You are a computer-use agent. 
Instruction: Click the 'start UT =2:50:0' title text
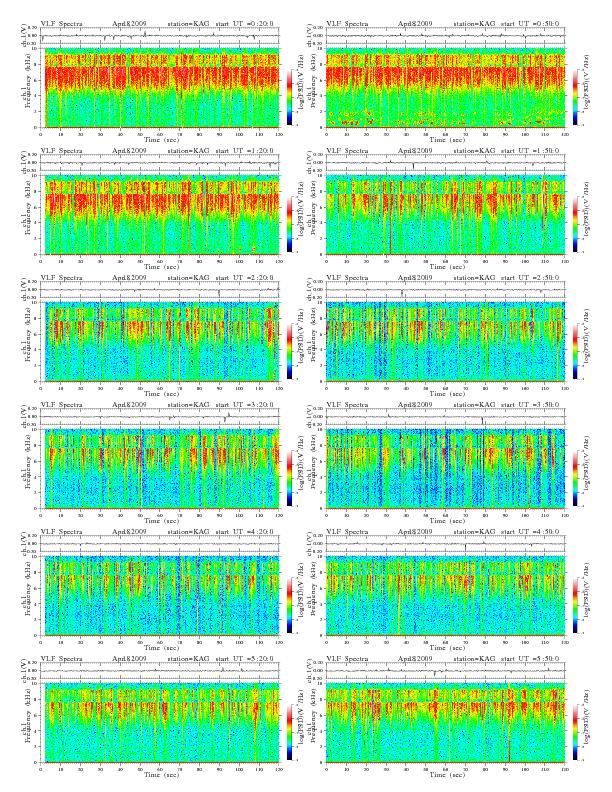530,278
